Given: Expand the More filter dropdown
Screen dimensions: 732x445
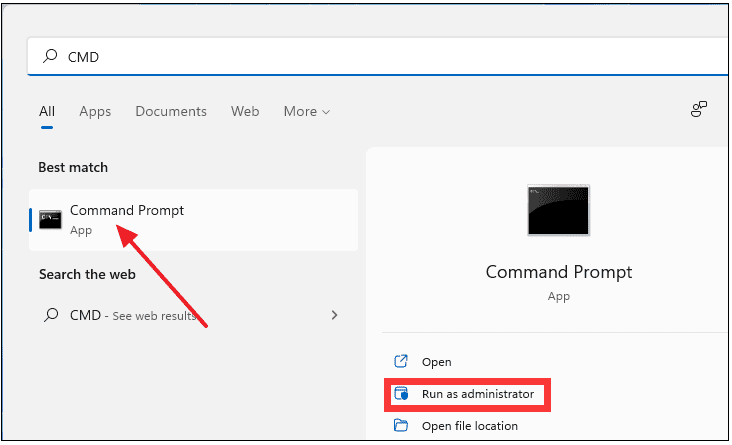Looking at the screenshot, I should (306, 111).
